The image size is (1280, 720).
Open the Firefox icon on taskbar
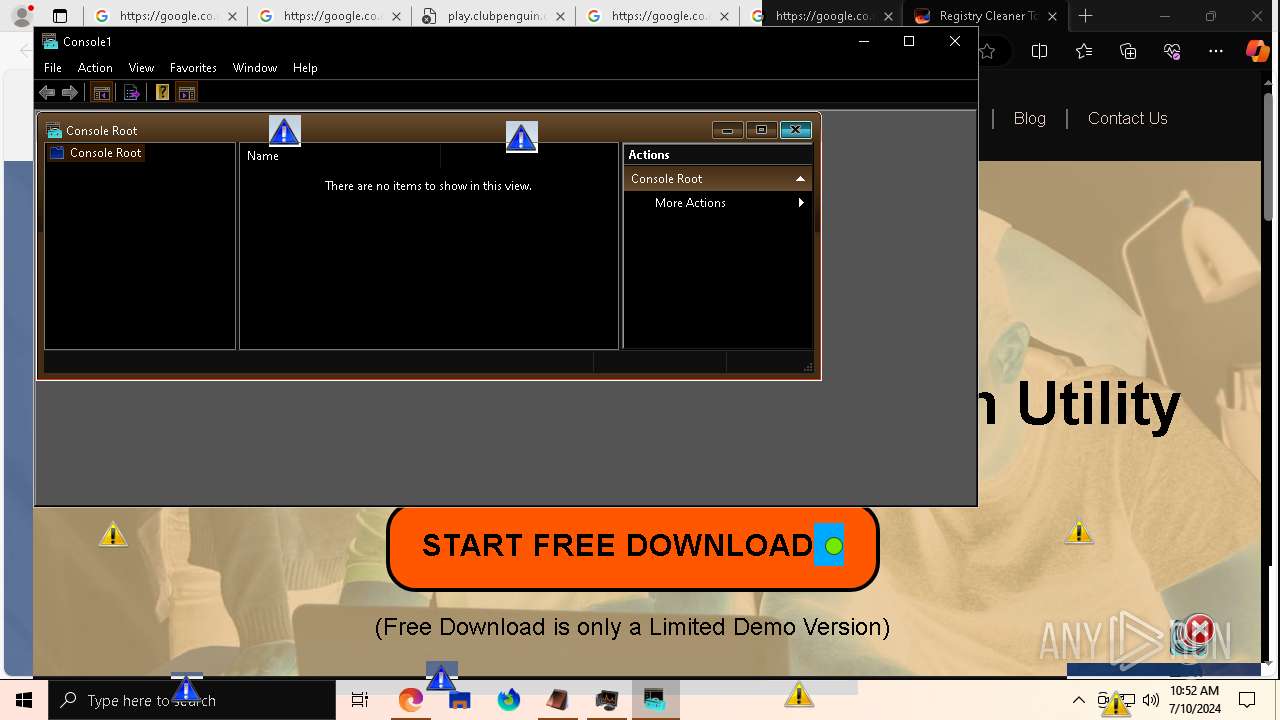click(x=508, y=700)
